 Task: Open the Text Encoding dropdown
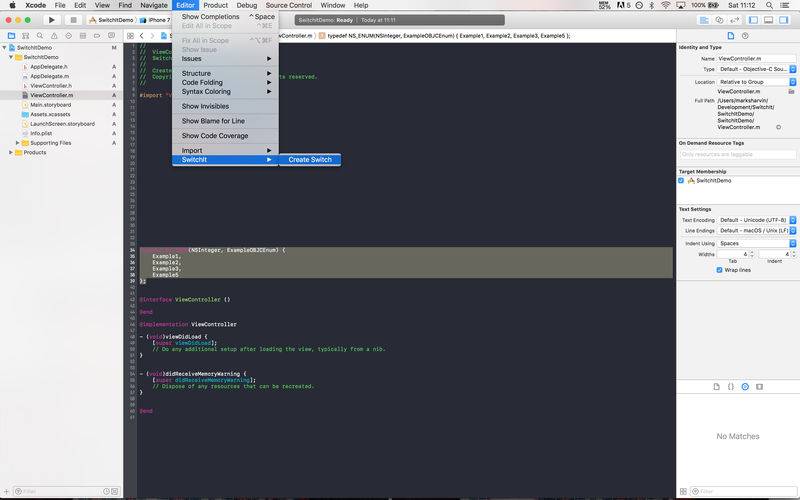(x=757, y=220)
